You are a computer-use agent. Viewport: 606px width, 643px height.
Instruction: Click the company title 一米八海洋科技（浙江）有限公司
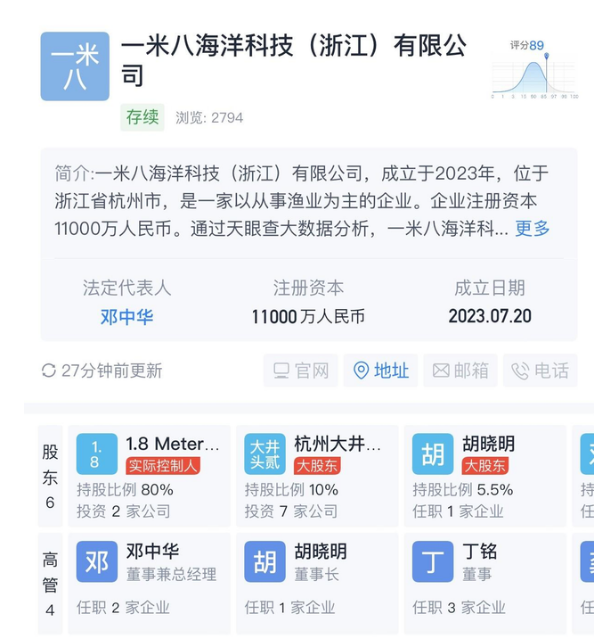pos(294,60)
